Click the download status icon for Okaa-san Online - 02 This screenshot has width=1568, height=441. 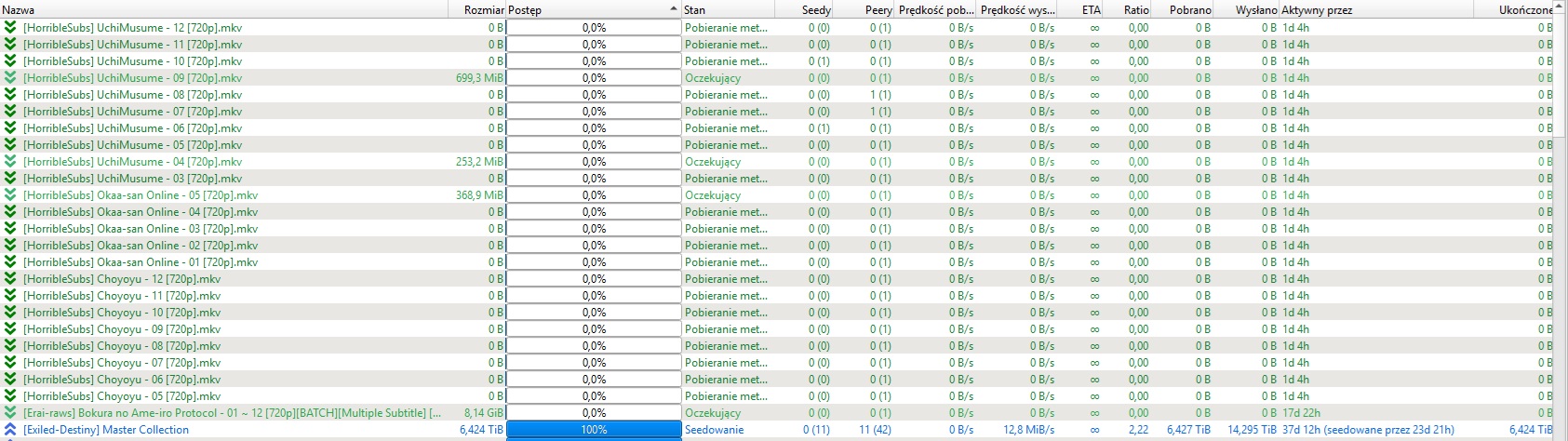coord(10,246)
